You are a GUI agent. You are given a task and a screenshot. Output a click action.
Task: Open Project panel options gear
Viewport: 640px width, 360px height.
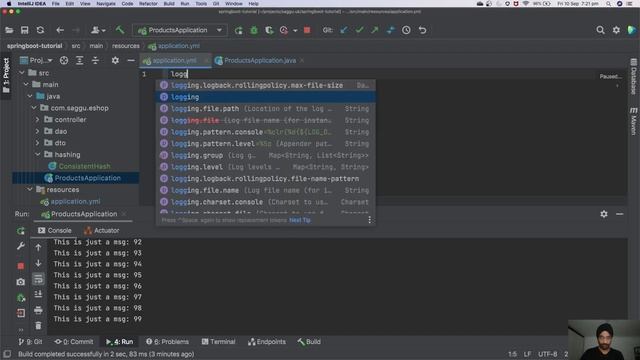click(115, 60)
